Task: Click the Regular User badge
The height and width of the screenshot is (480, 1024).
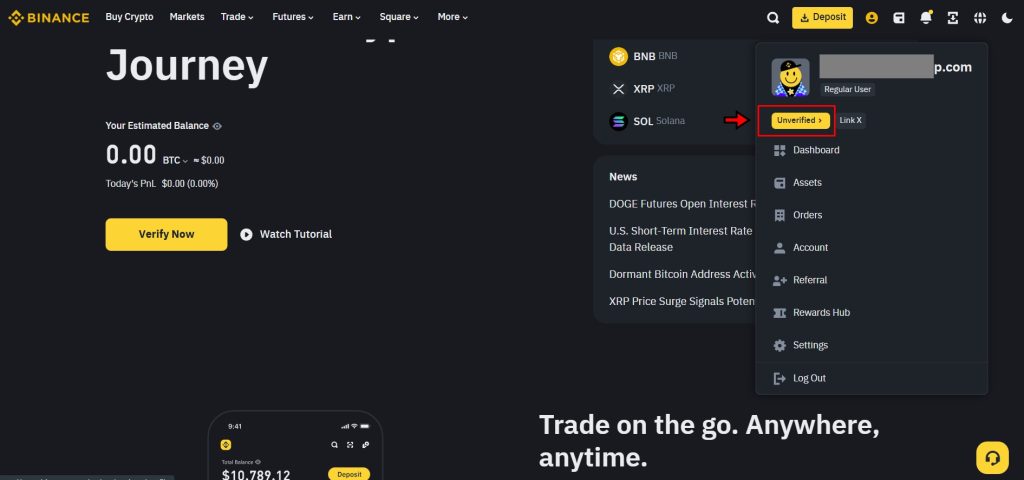Action: tap(848, 89)
